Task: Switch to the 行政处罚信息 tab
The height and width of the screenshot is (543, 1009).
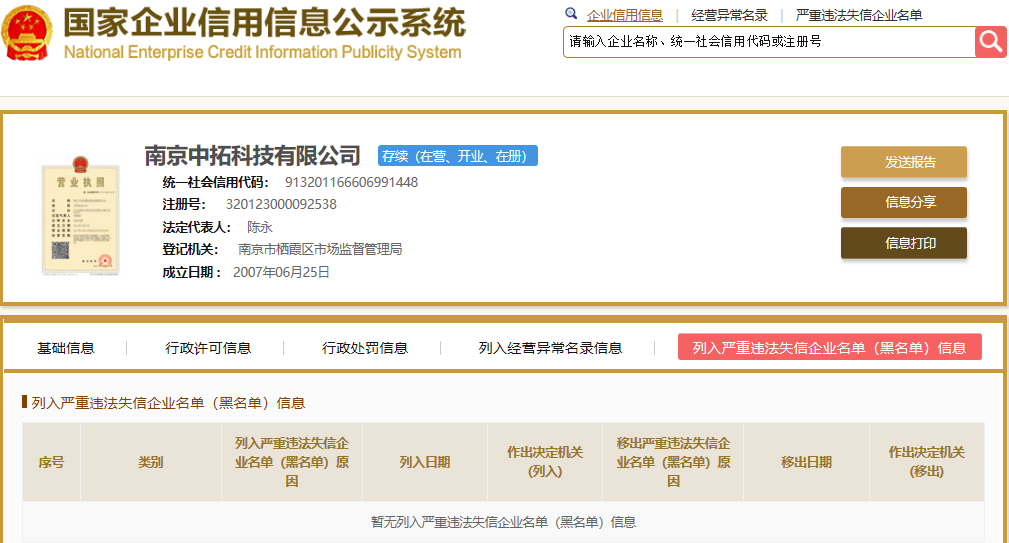Action: tap(365, 348)
